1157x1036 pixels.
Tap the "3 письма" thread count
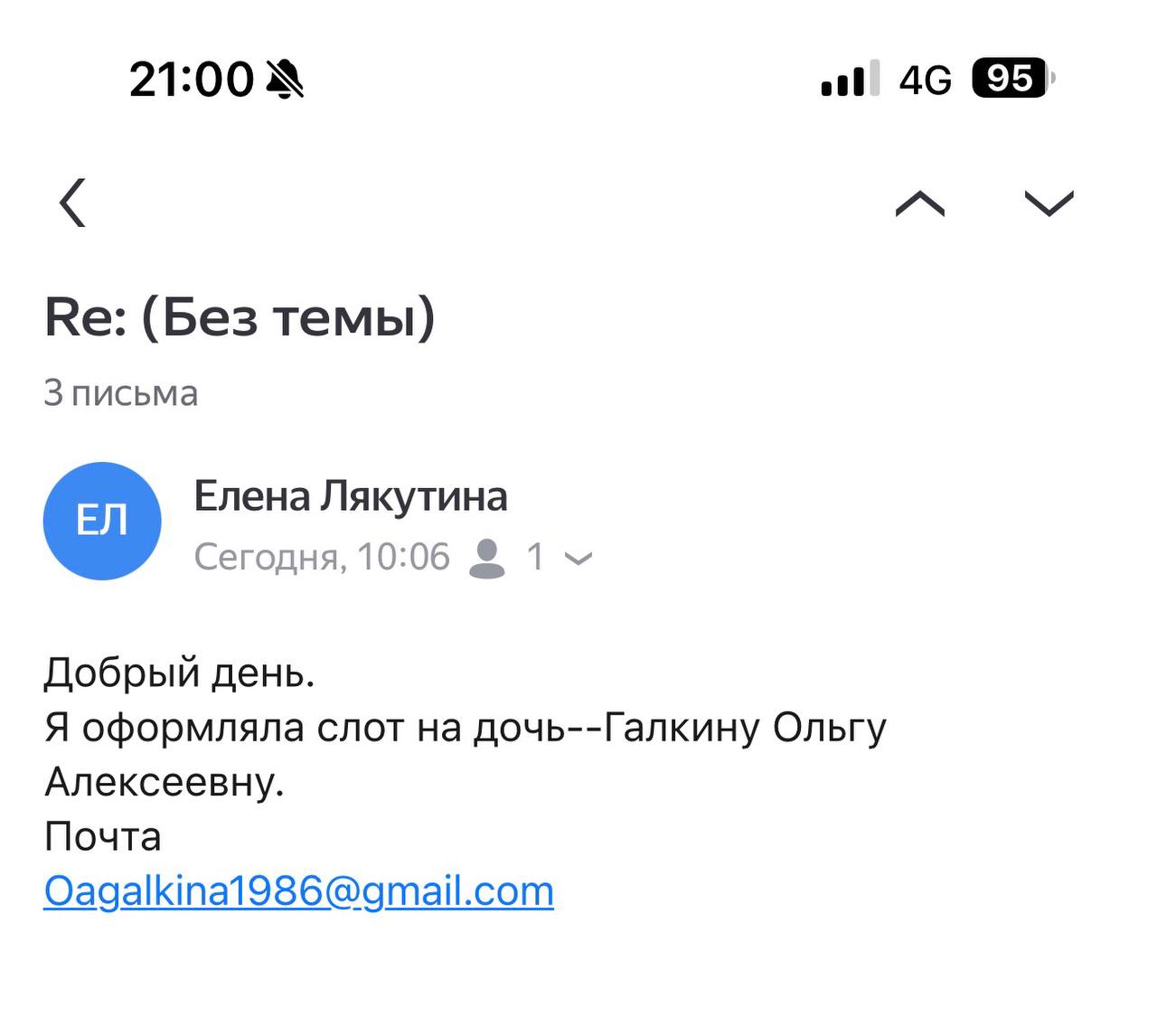pyautogui.click(x=121, y=393)
